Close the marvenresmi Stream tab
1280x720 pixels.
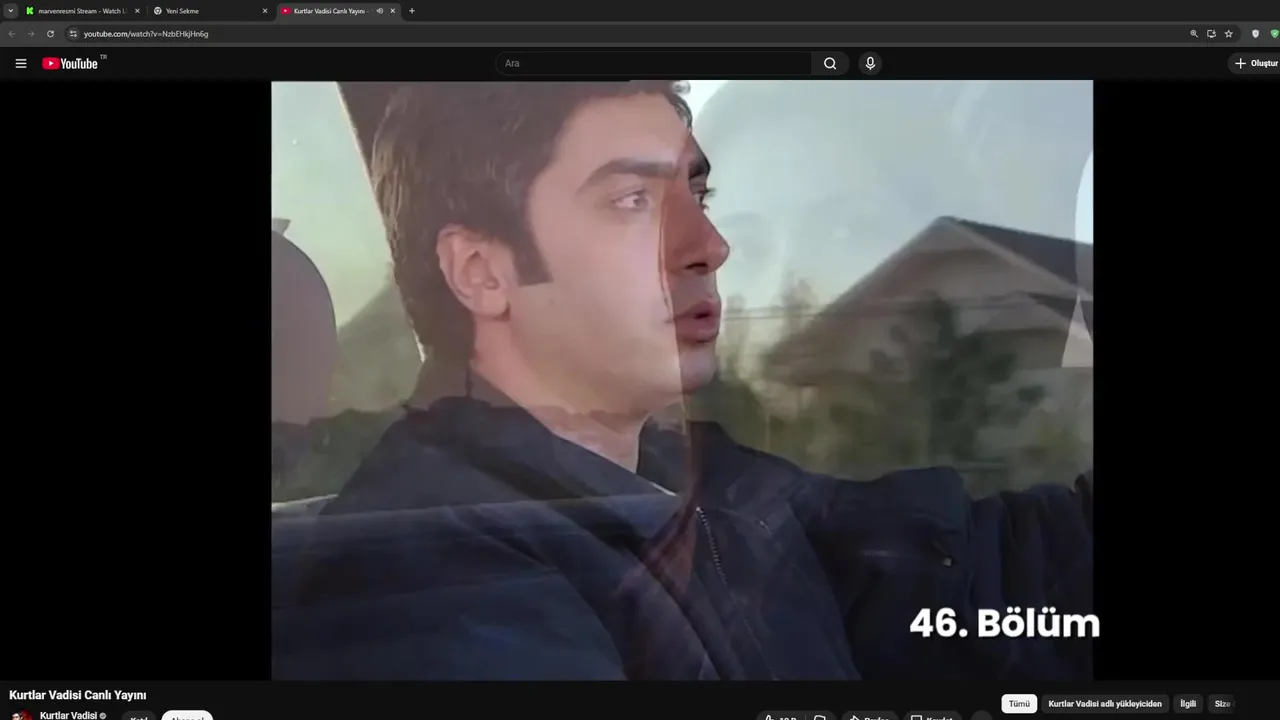pyautogui.click(x=137, y=11)
